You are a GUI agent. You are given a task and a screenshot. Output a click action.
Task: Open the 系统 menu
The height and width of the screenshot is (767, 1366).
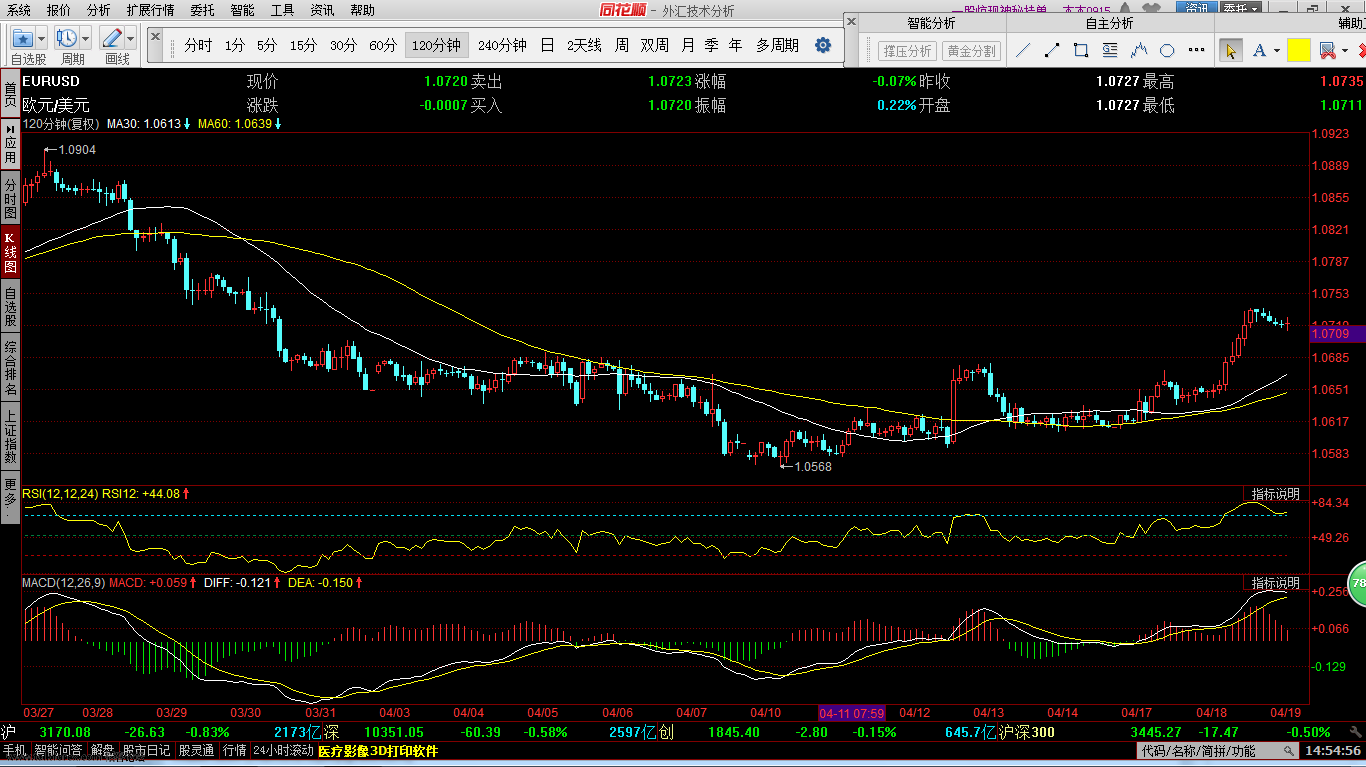click(19, 10)
